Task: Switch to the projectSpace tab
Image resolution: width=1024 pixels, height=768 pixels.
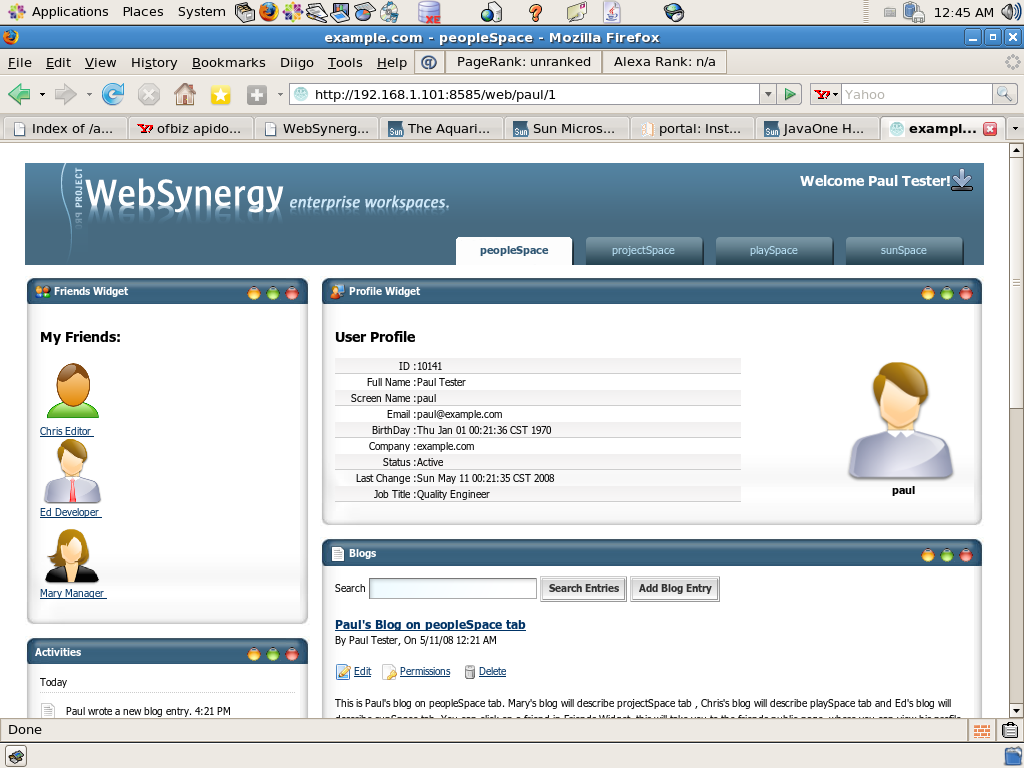Action: click(643, 250)
